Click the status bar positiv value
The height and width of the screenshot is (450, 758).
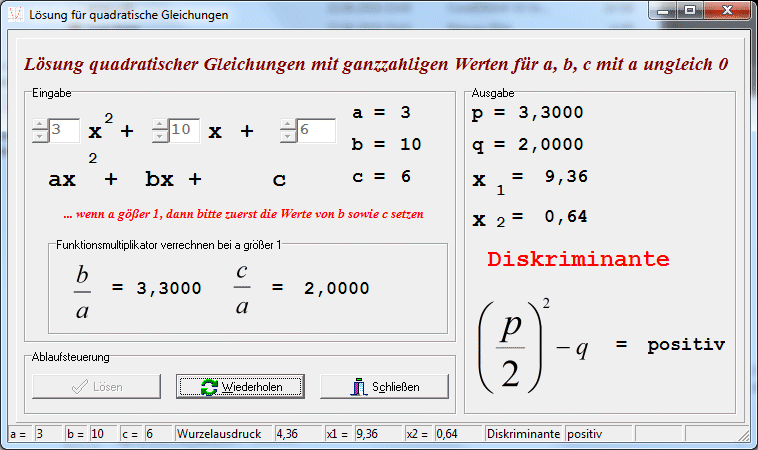point(598,434)
